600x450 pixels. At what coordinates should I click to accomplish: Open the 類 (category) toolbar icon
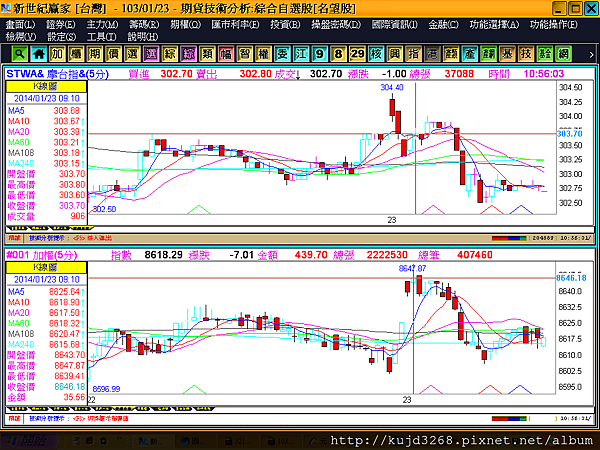click(207, 54)
